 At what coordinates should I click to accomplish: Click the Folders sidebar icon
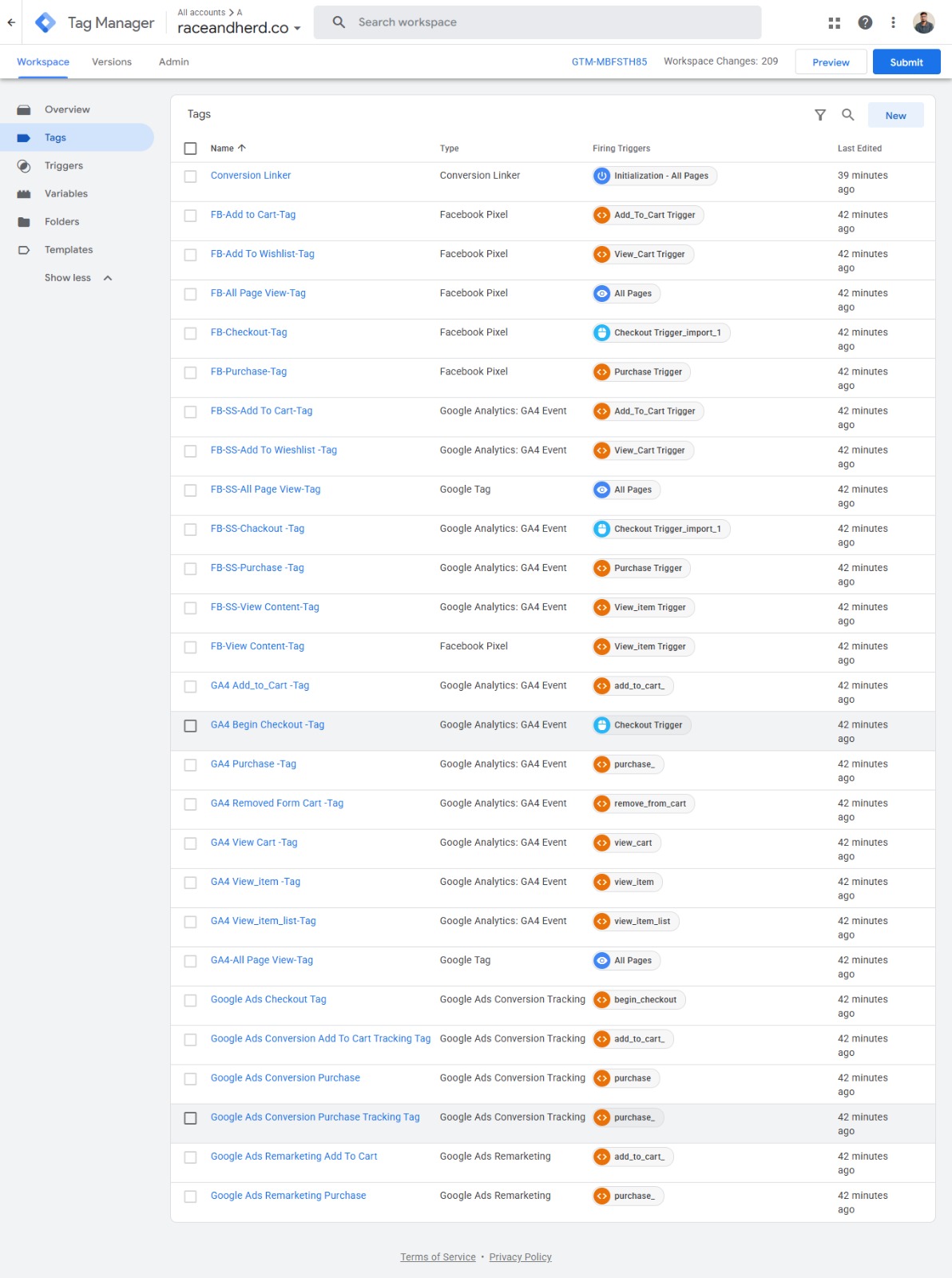(24, 221)
